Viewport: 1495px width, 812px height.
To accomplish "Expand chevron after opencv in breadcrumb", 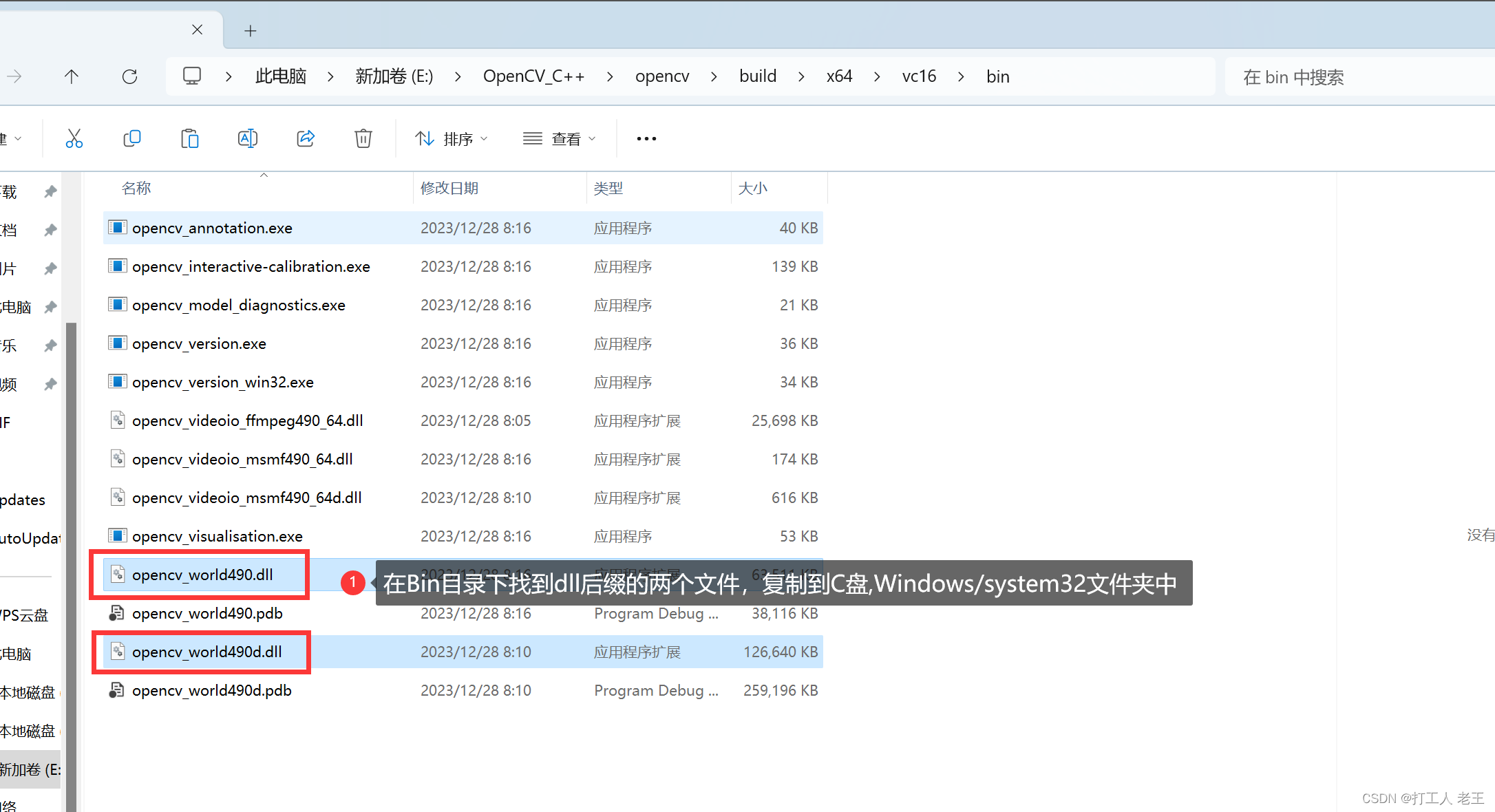I will [x=714, y=76].
